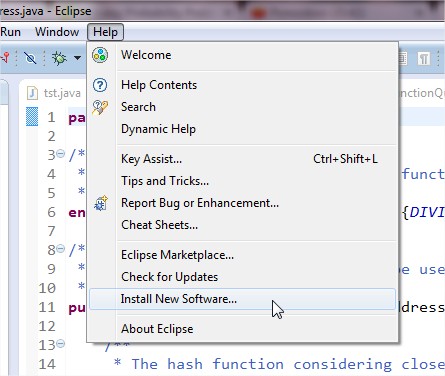Switch to the tst.java editor tab
Screen dimensions: 445x376
point(55,93)
